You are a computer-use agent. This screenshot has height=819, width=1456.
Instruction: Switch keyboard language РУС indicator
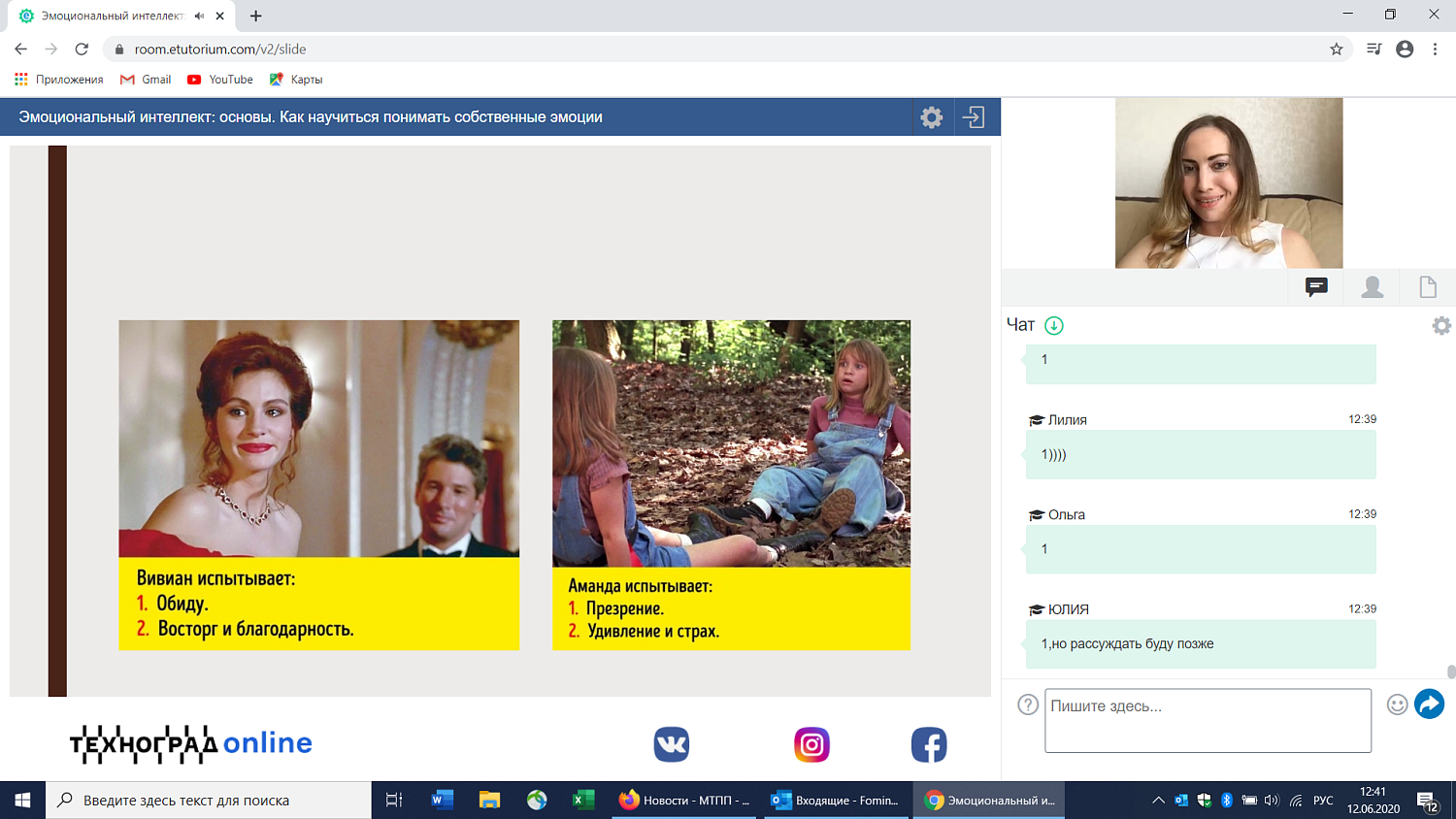pyautogui.click(x=1323, y=801)
